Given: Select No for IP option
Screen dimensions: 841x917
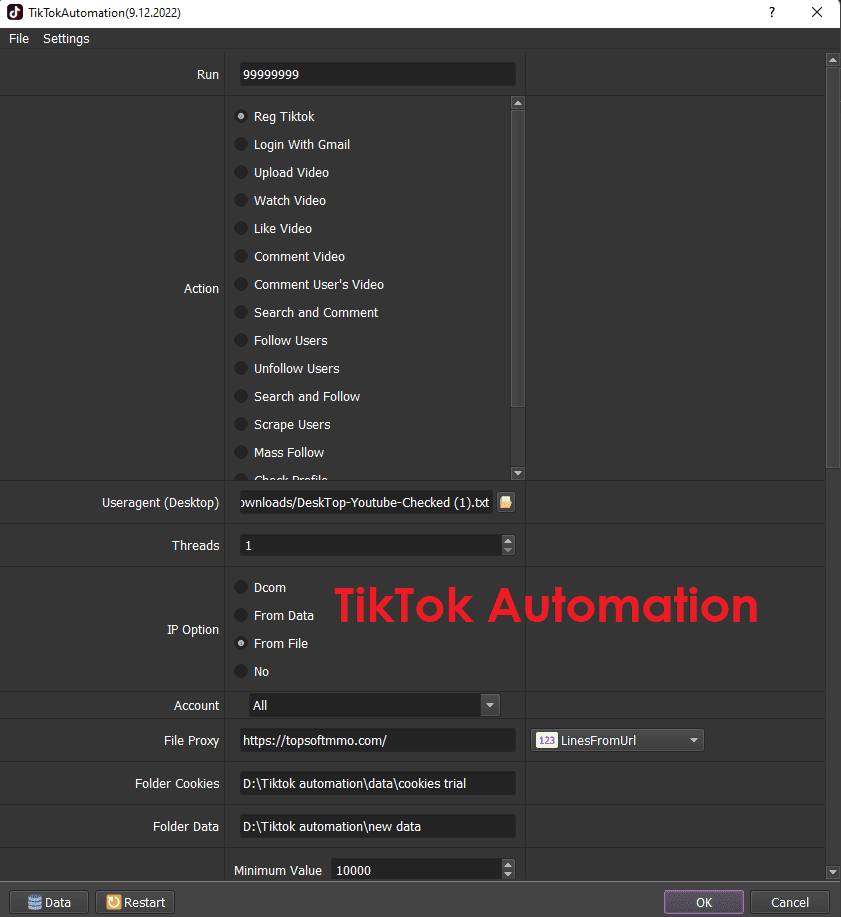Looking at the screenshot, I should pos(252,672).
